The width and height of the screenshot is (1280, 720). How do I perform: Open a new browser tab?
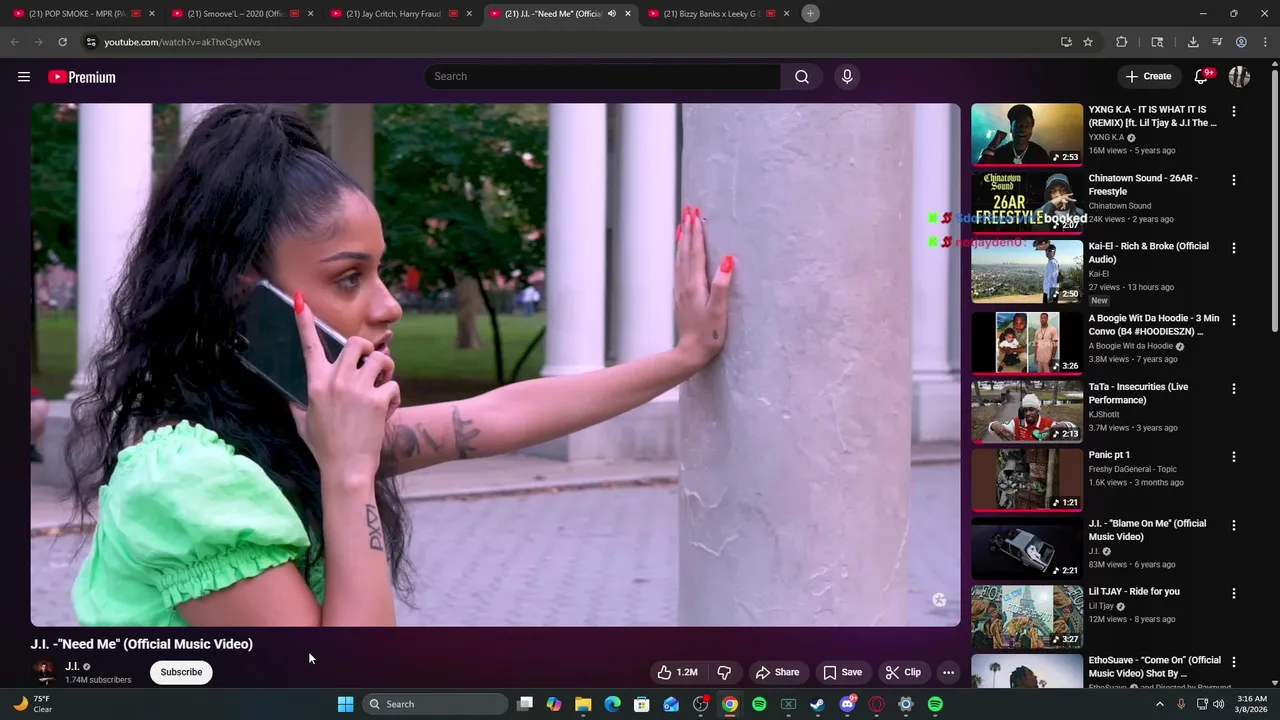pos(810,14)
